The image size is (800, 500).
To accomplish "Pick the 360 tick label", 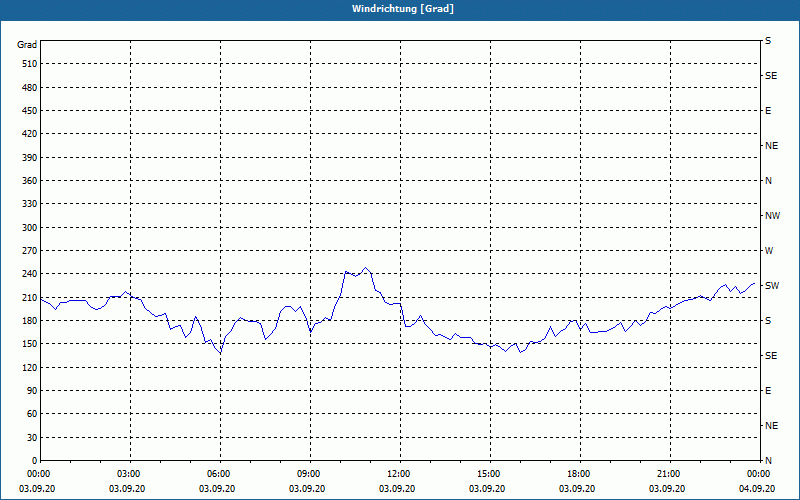I will 30,181.
